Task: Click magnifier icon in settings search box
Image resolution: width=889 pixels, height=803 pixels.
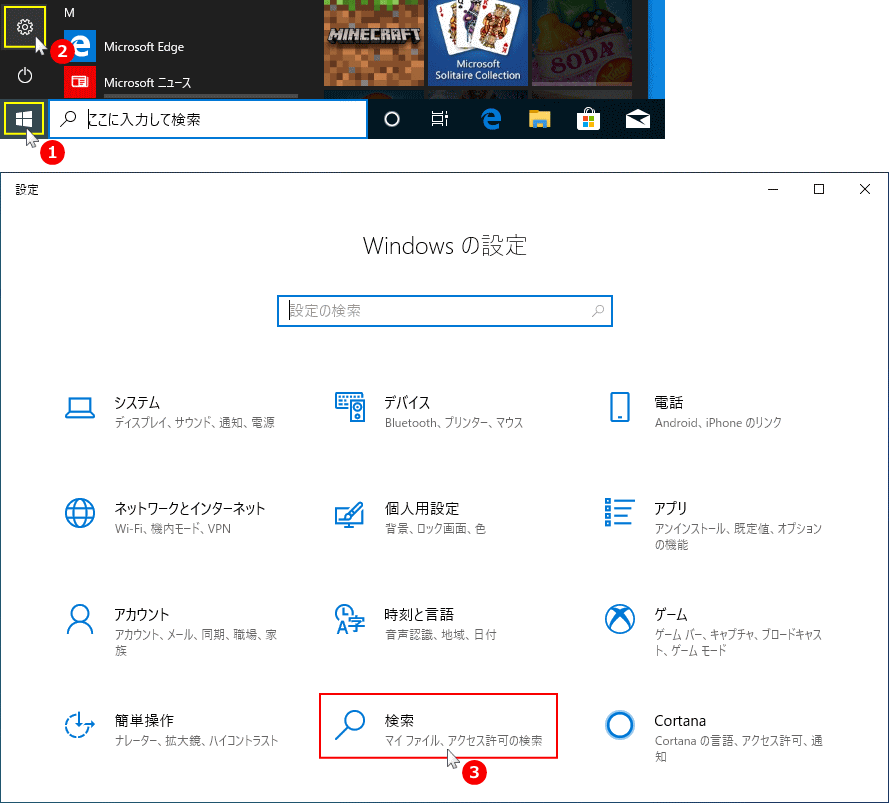Action: [598, 311]
